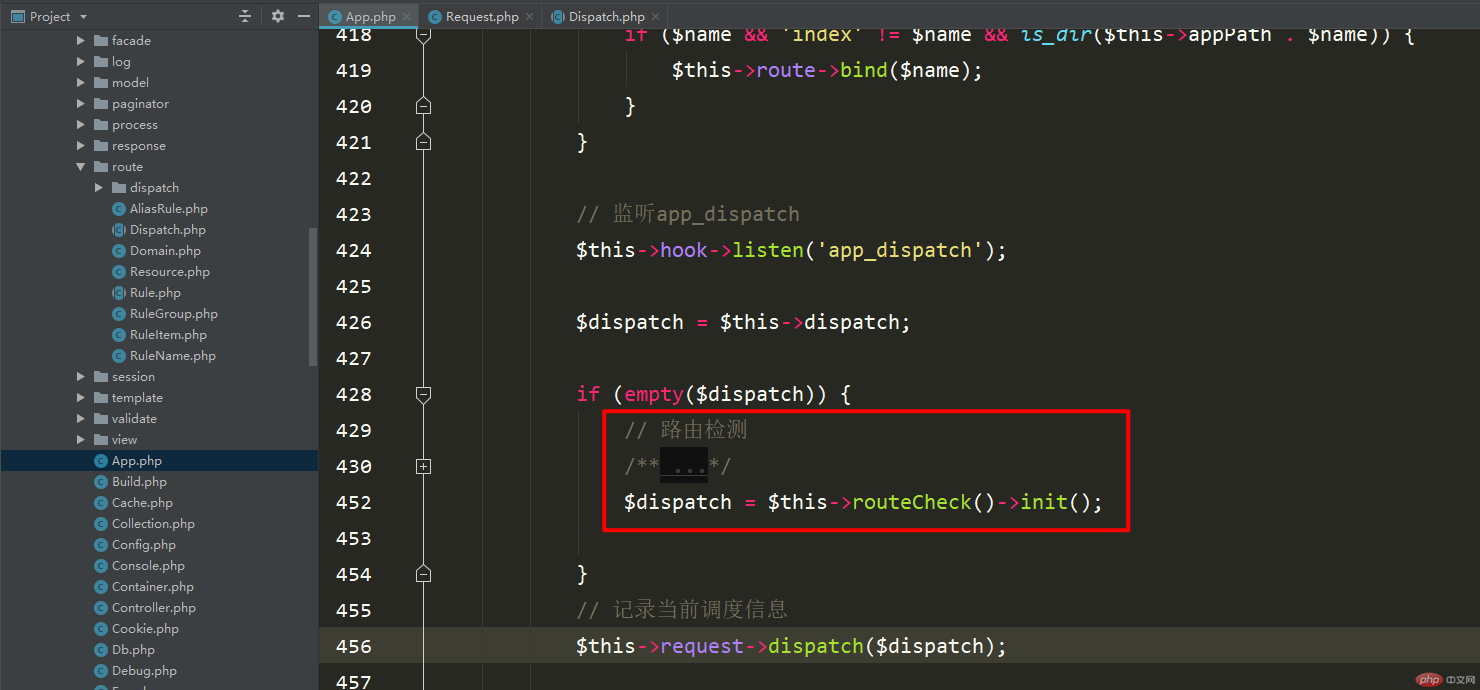Select RuleGroup.php file icon

[x=119, y=314]
